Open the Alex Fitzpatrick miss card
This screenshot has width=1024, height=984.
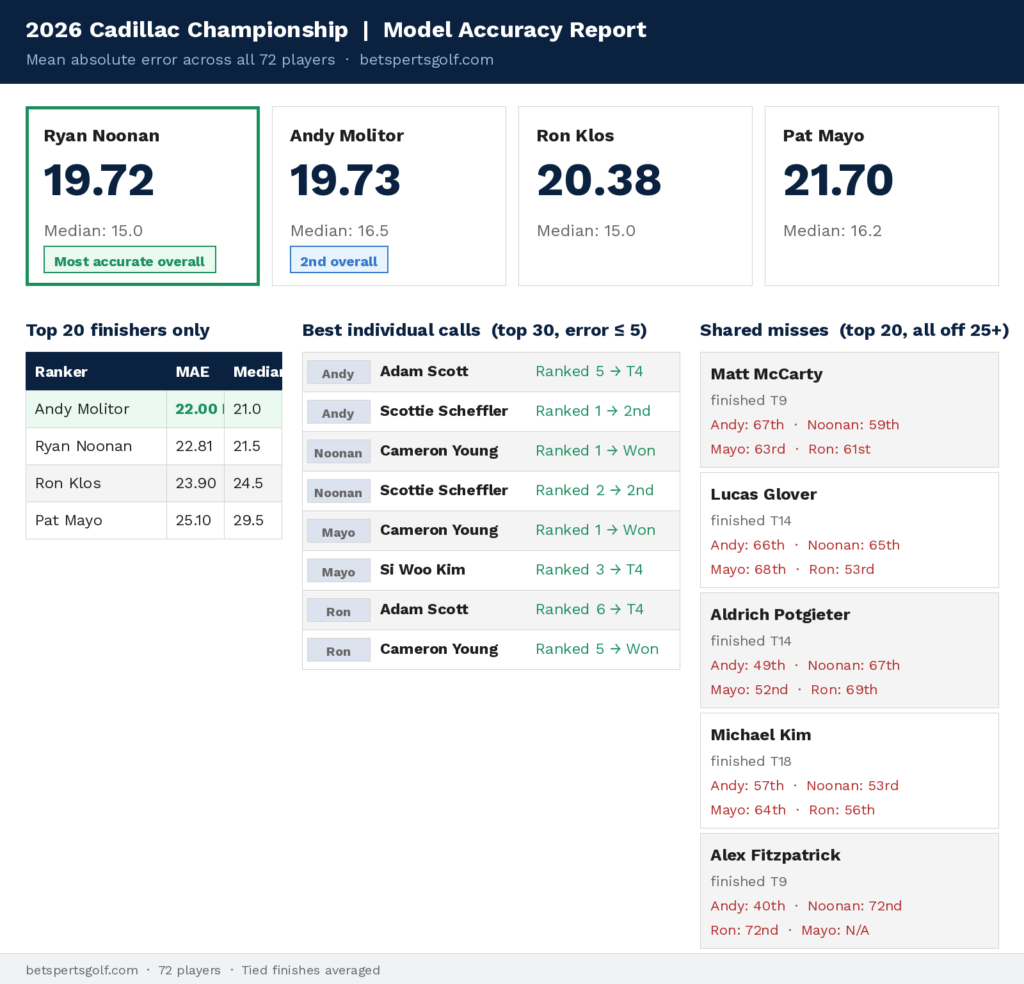tap(849, 891)
